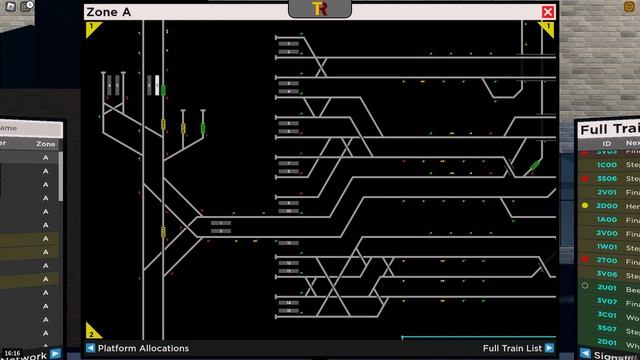Select train 3S07 in train list

607,329
